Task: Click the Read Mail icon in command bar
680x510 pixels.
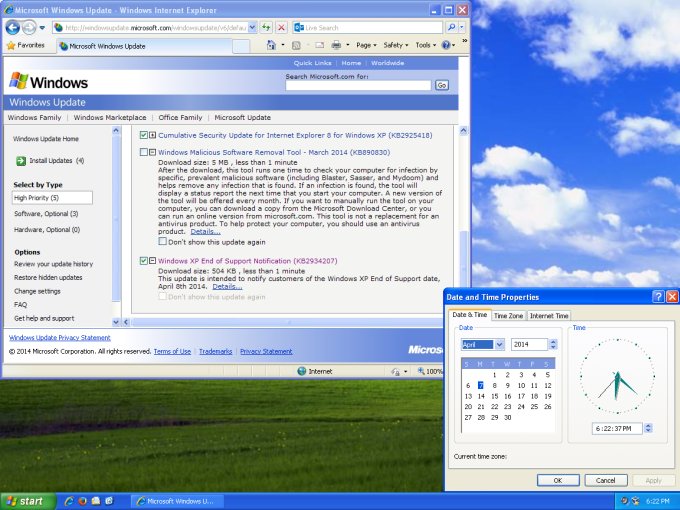Action: (x=320, y=45)
